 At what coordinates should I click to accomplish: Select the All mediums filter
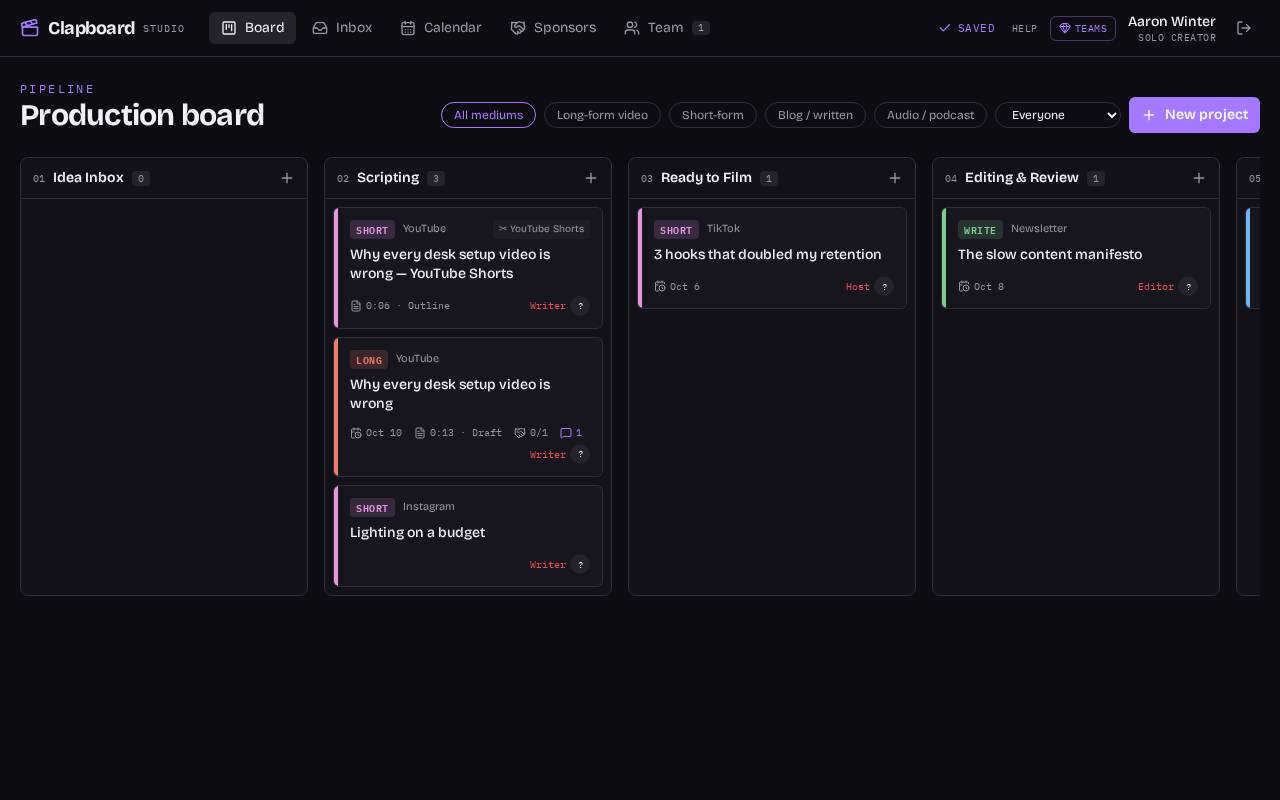pos(488,115)
